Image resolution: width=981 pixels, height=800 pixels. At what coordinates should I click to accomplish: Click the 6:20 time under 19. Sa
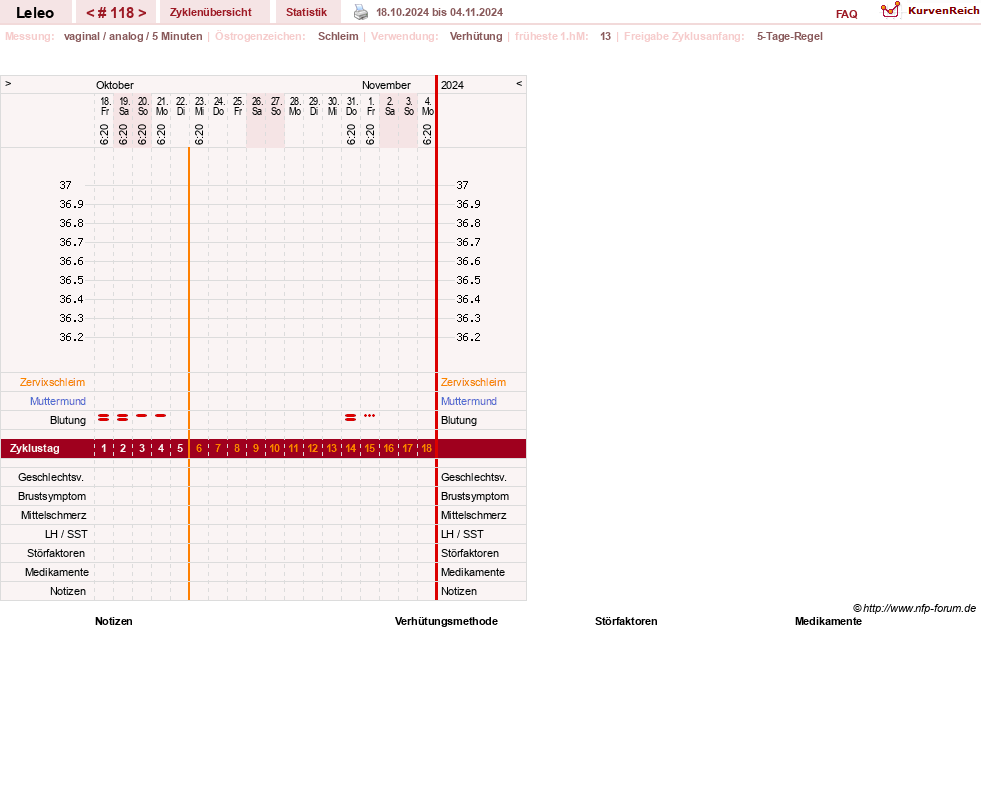[x=123, y=134]
